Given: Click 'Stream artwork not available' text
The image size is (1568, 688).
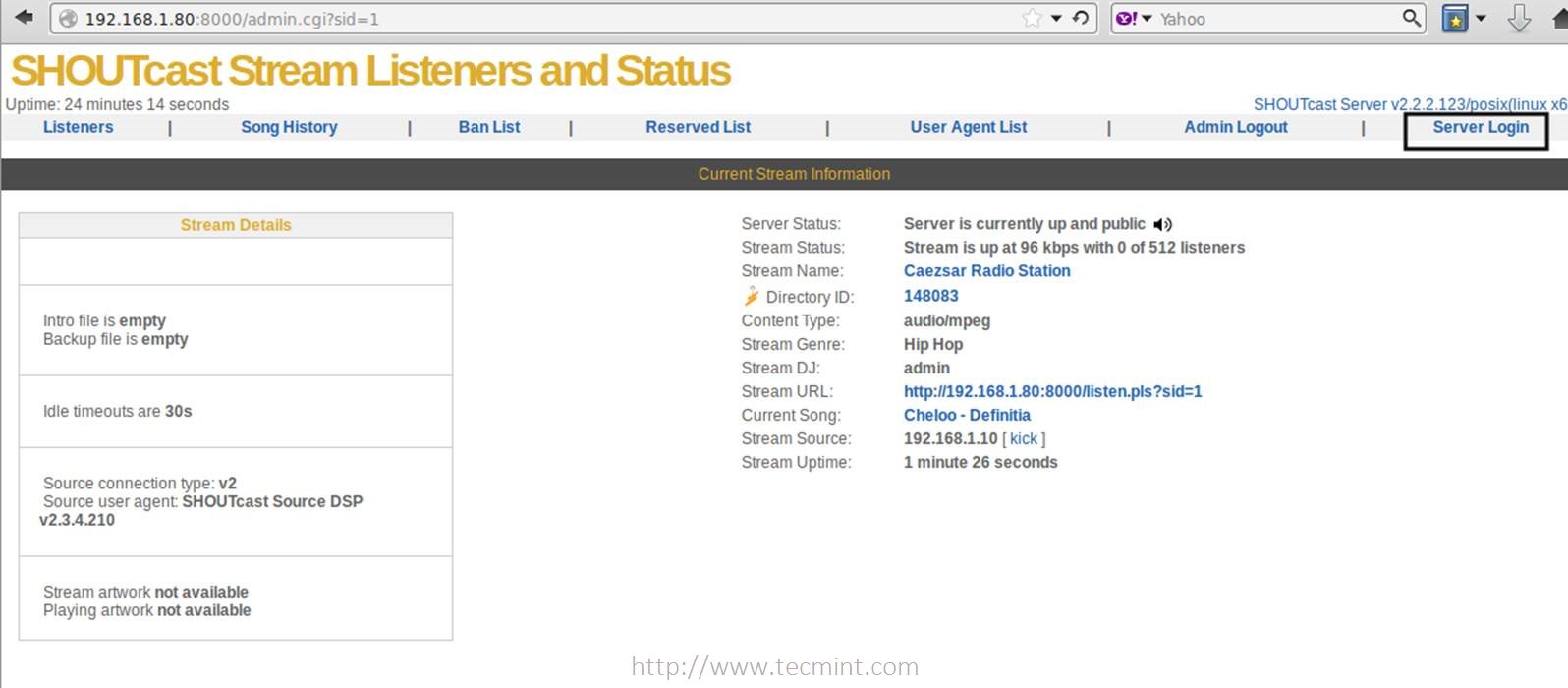Looking at the screenshot, I should coord(145,592).
